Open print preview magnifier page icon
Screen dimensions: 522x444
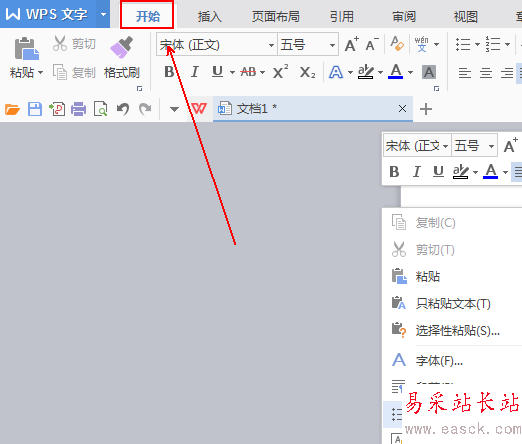pyautogui.click(x=100, y=109)
